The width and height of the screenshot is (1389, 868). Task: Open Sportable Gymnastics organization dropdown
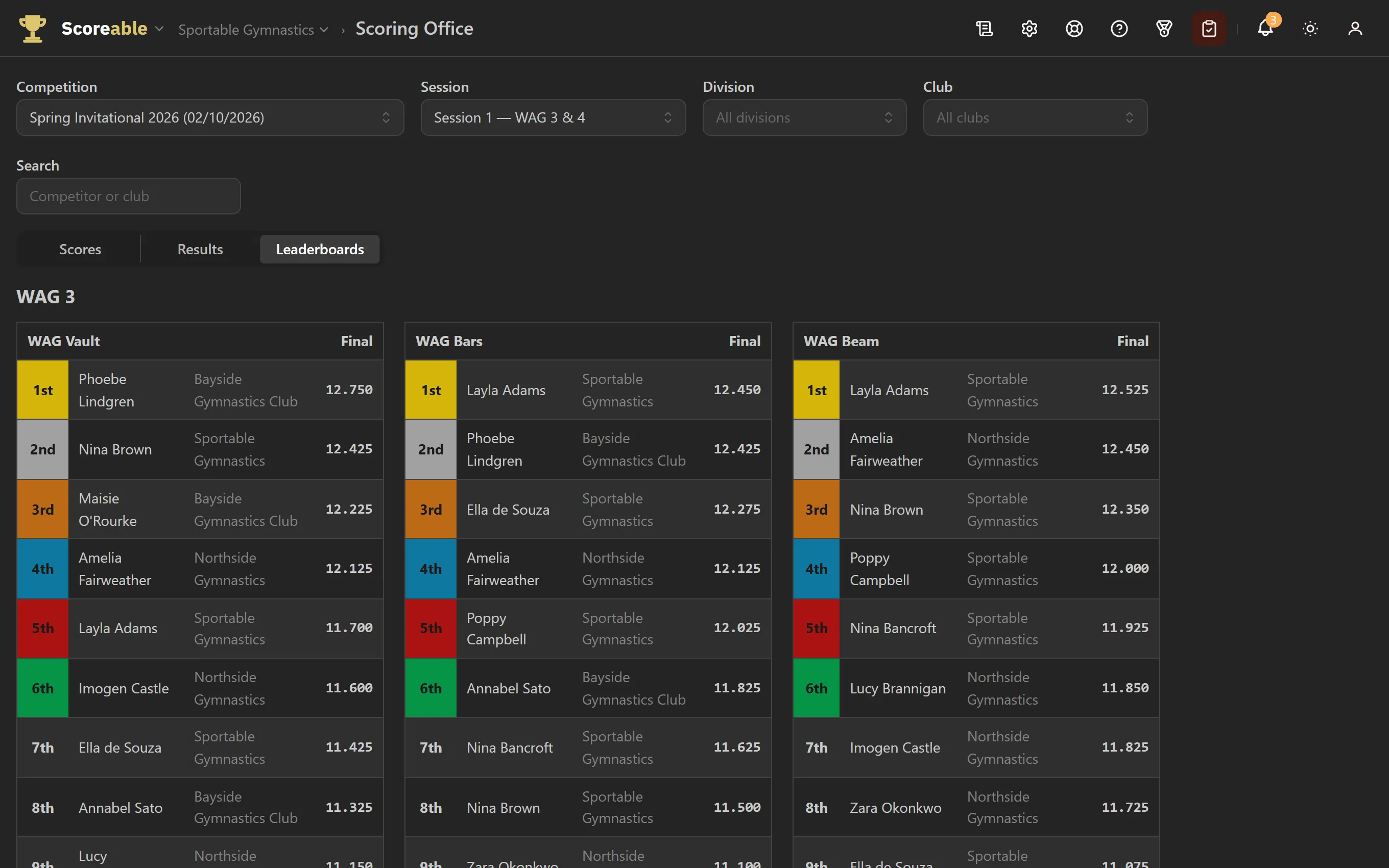253,29
